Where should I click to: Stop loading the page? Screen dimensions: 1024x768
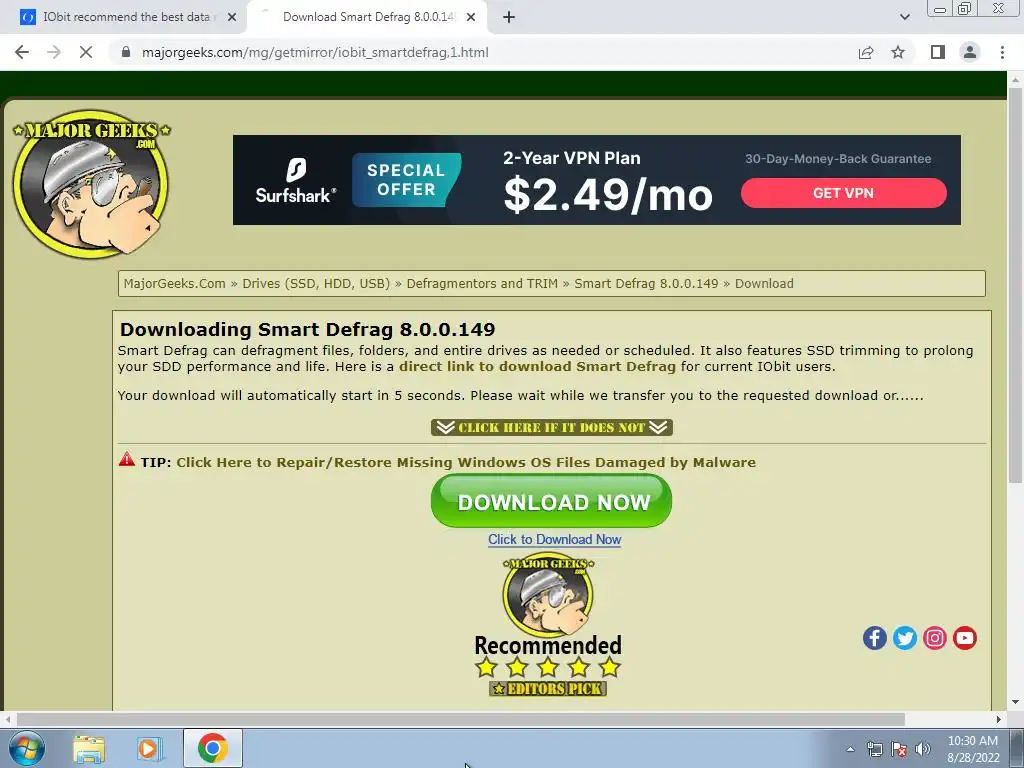click(x=86, y=52)
